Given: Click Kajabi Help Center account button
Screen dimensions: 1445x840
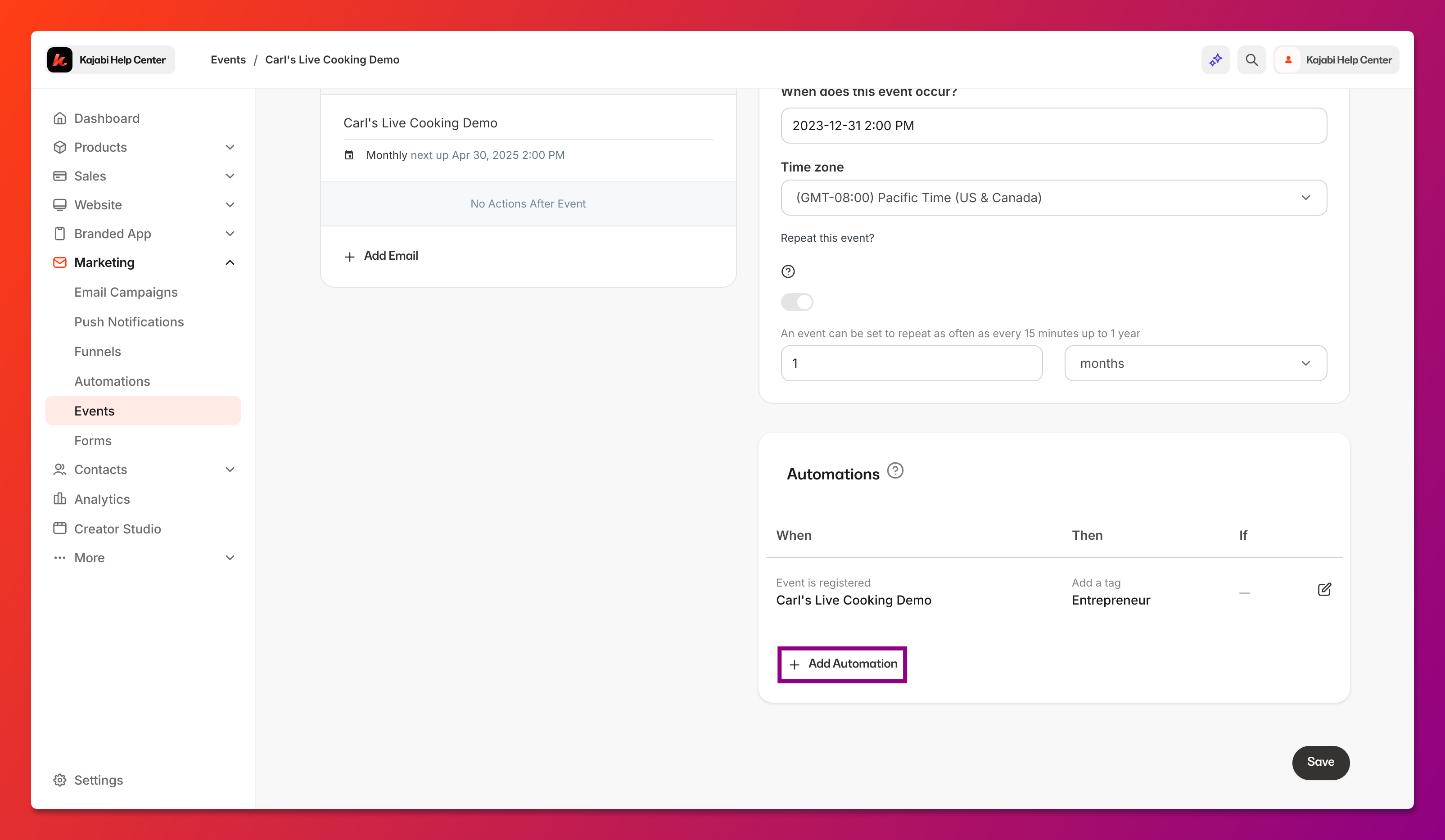Looking at the screenshot, I should click(x=1336, y=59).
